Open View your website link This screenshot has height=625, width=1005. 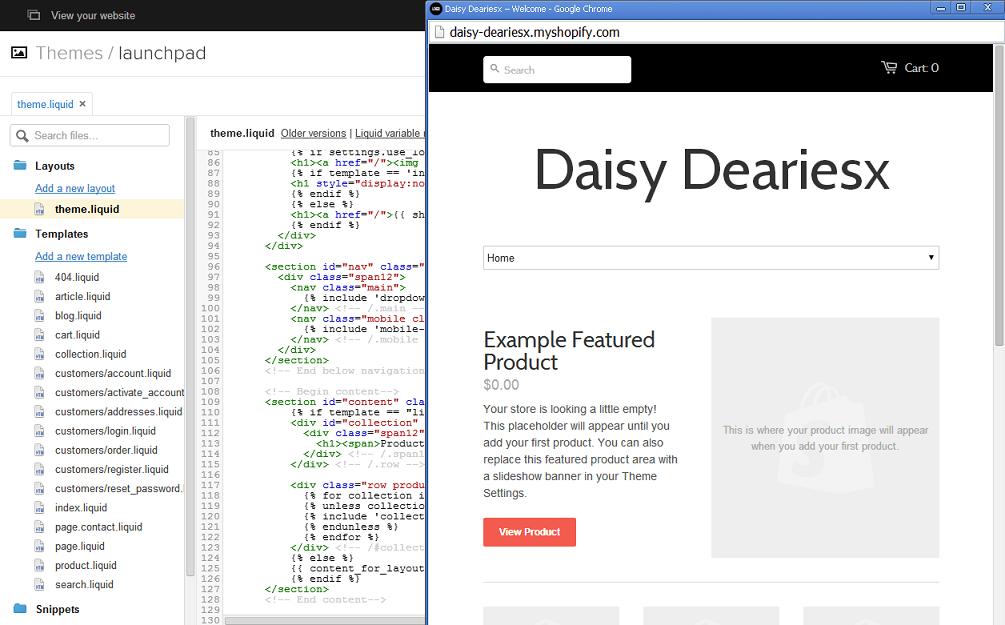click(93, 15)
